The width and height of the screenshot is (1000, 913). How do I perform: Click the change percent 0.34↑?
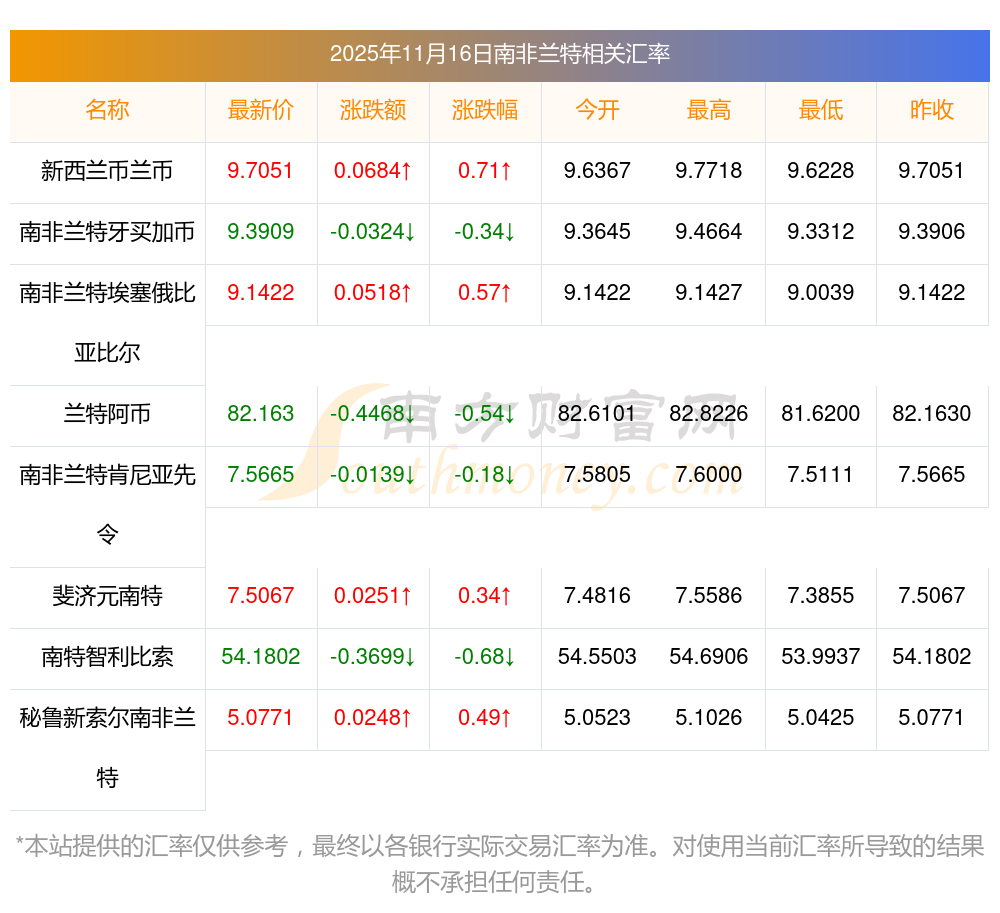click(485, 595)
